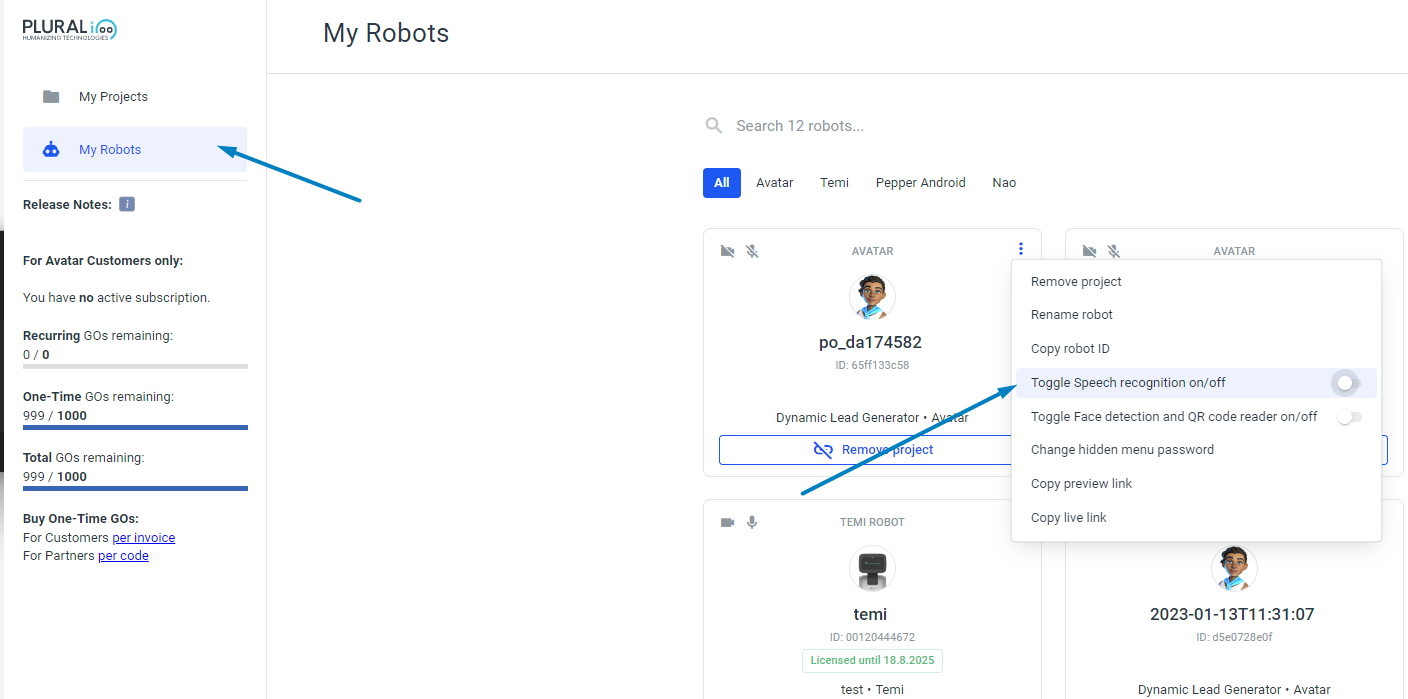Screen dimensions: 1408x699
Task: Click robot name 2023-01-13T11:31:07
Action: (1232, 615)
